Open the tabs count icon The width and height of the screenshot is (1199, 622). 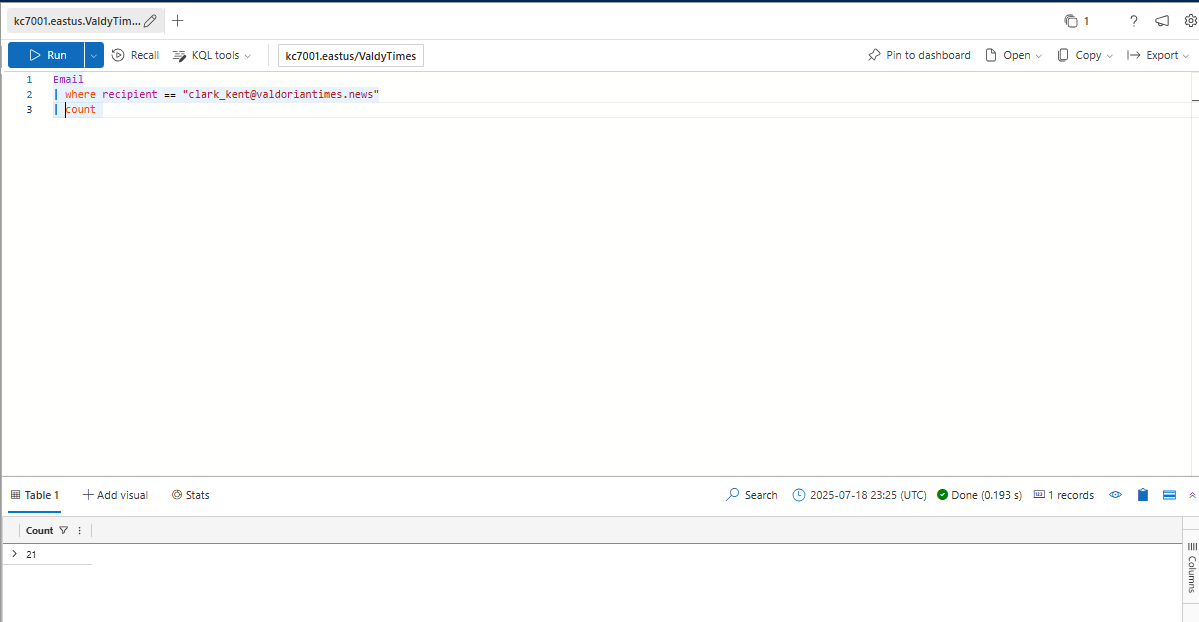[x=1077, y=21]
